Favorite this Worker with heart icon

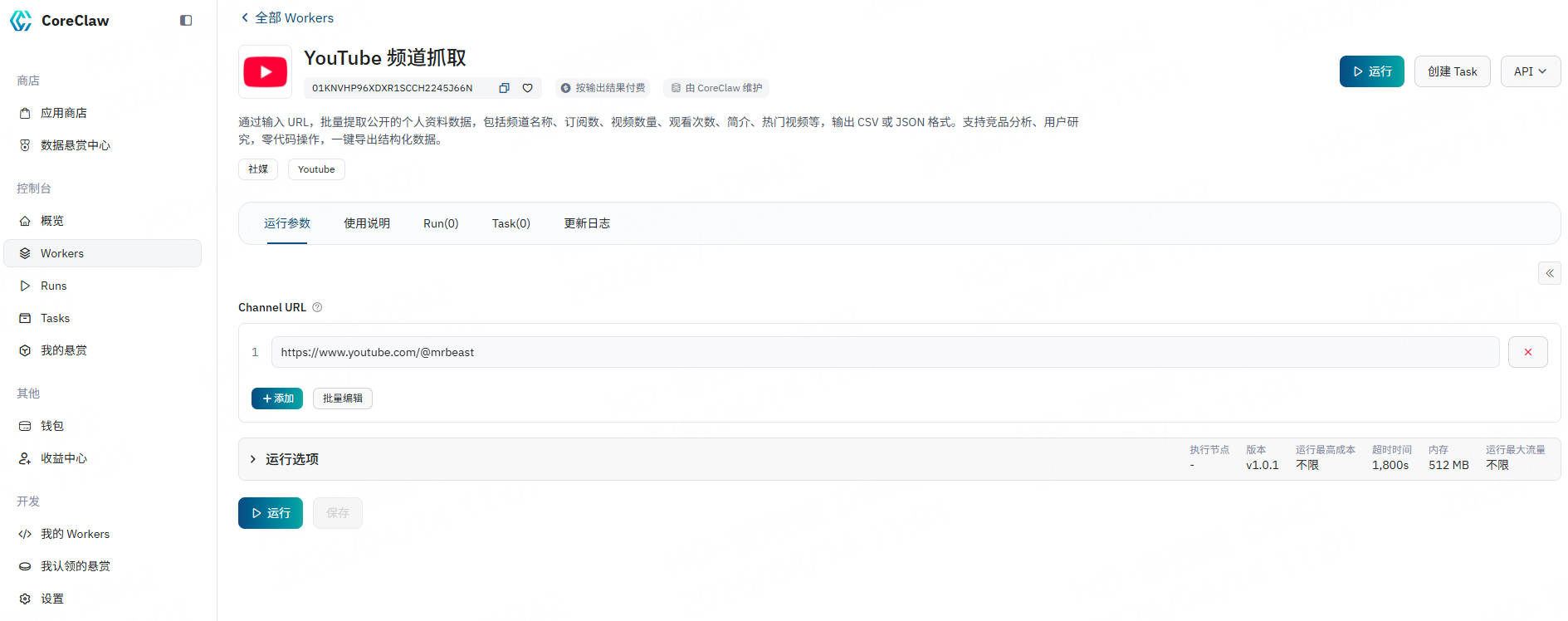point(527,88)
